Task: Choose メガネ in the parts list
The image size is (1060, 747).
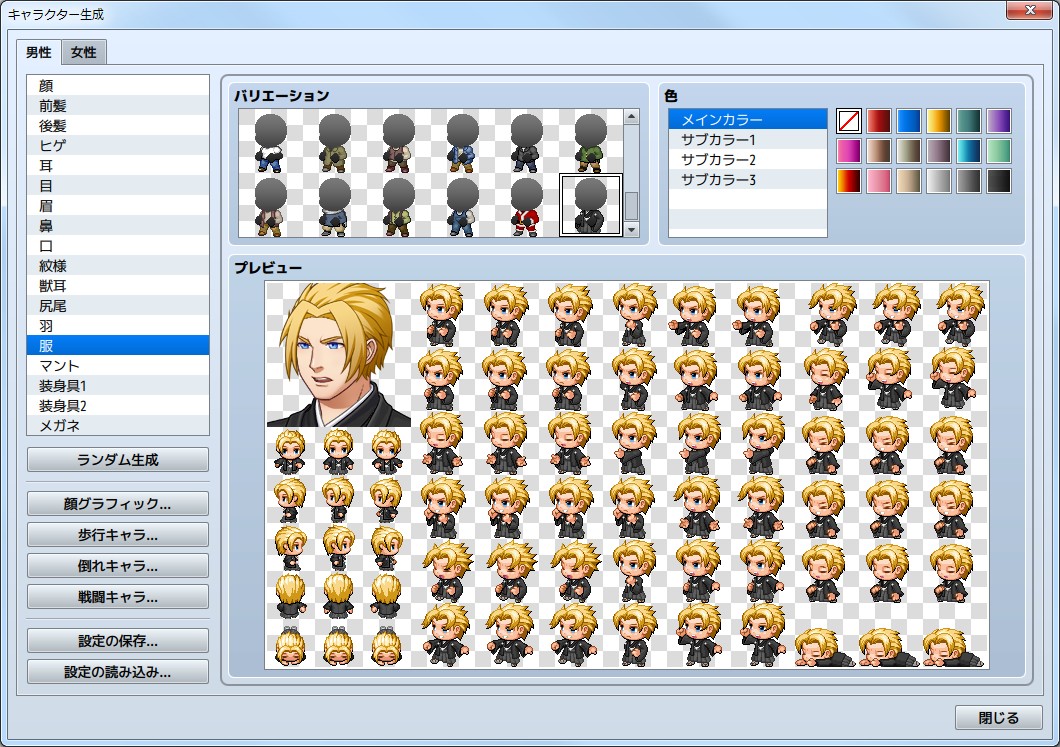Action: pyautogui.click(x=118, y=426)
